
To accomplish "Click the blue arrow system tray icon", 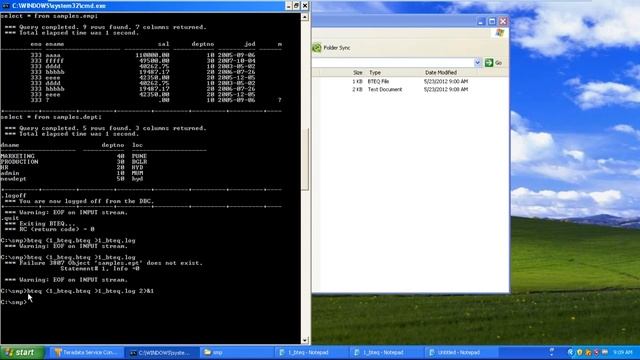I will tap(571, 352).
